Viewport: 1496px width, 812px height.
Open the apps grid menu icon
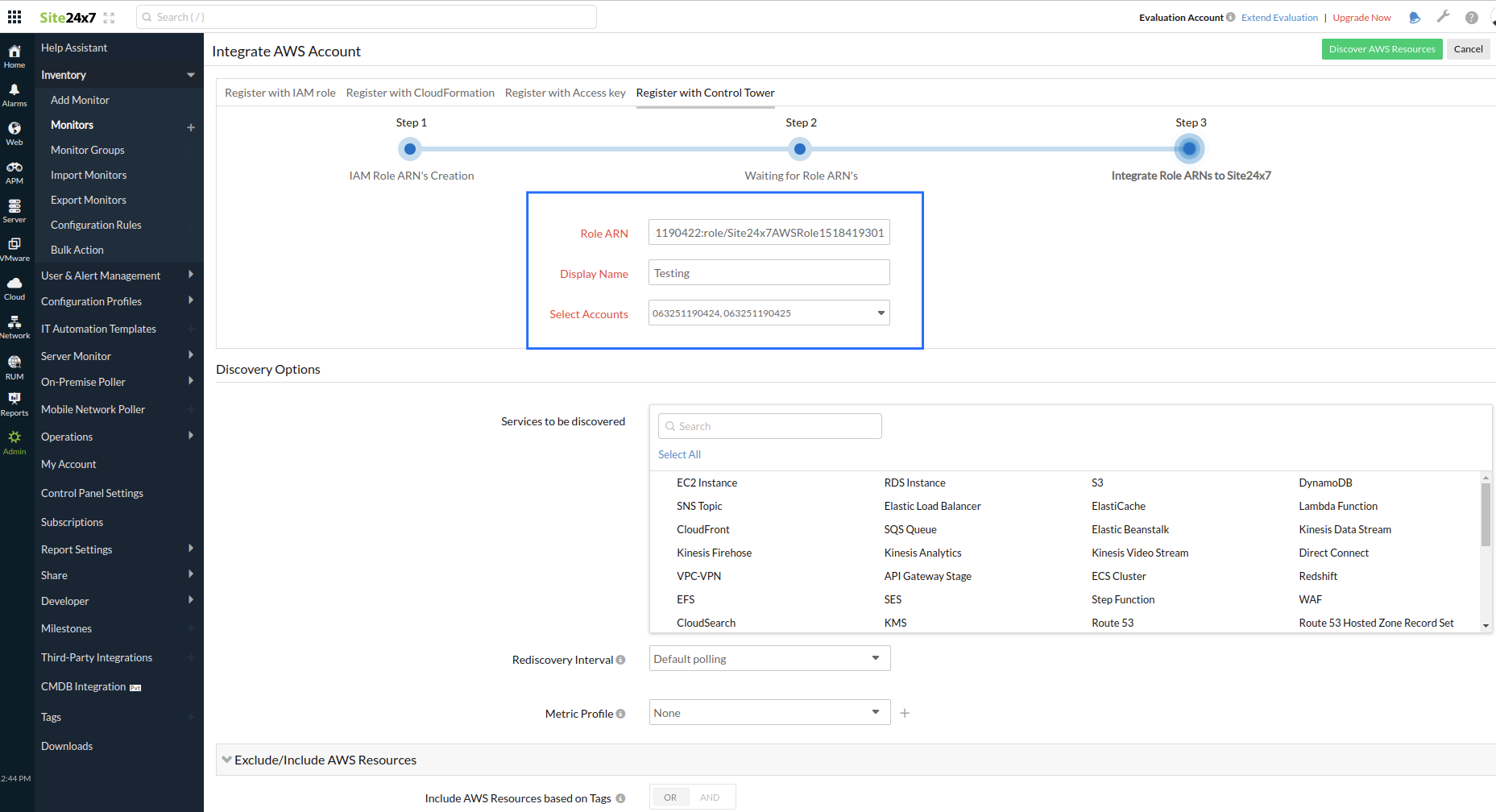point(15,17)
